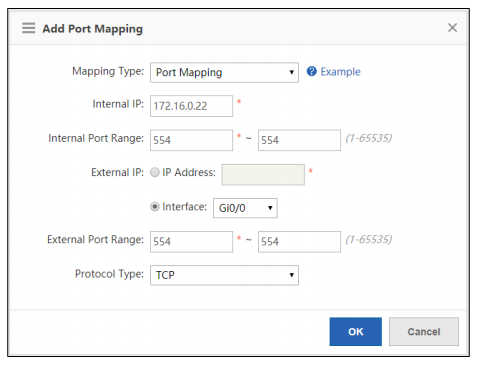Click the Cancel button
Screen dimensions: 479x365
(424, 331)
